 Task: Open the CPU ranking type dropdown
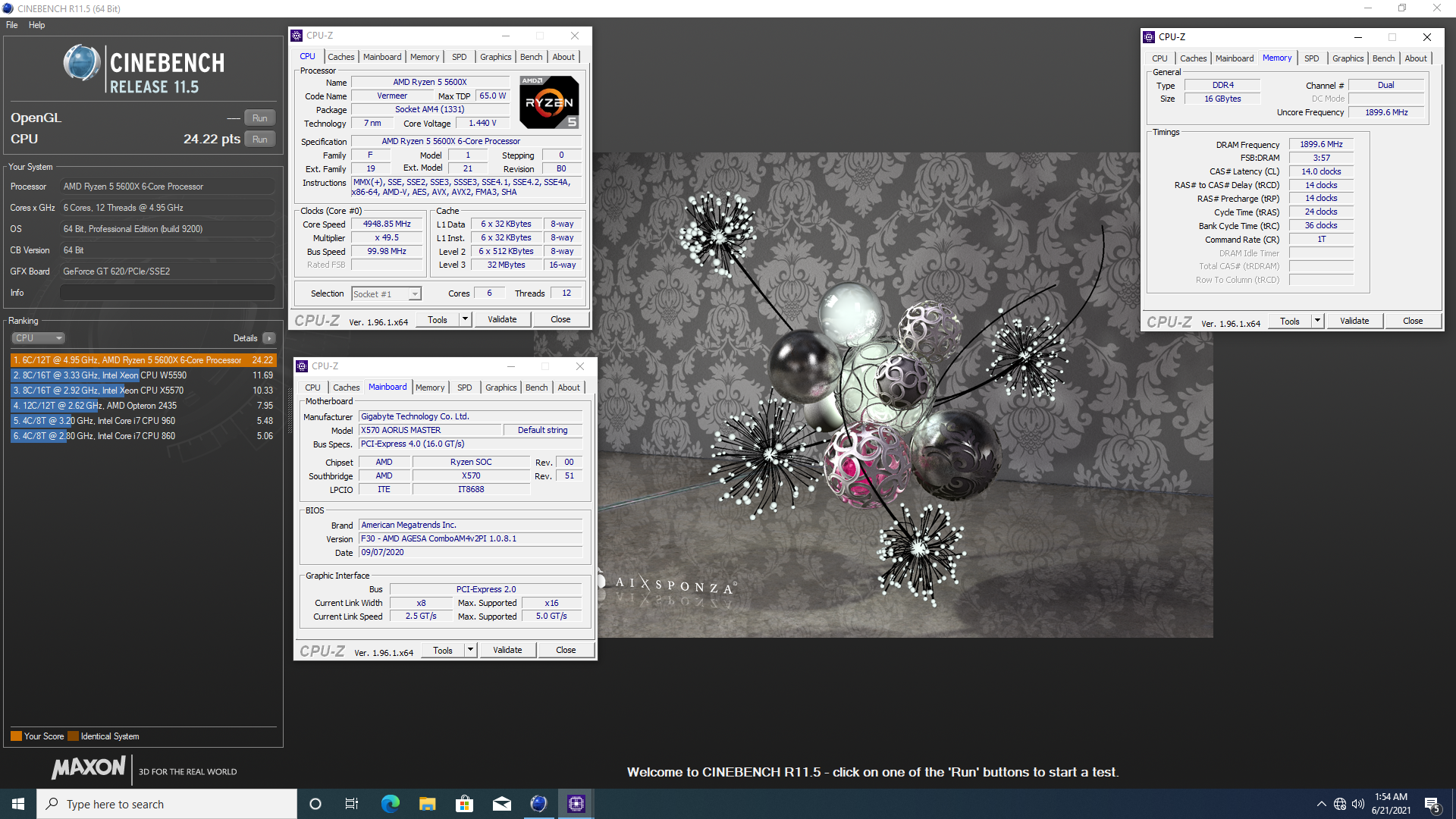[x=38, y=338]
